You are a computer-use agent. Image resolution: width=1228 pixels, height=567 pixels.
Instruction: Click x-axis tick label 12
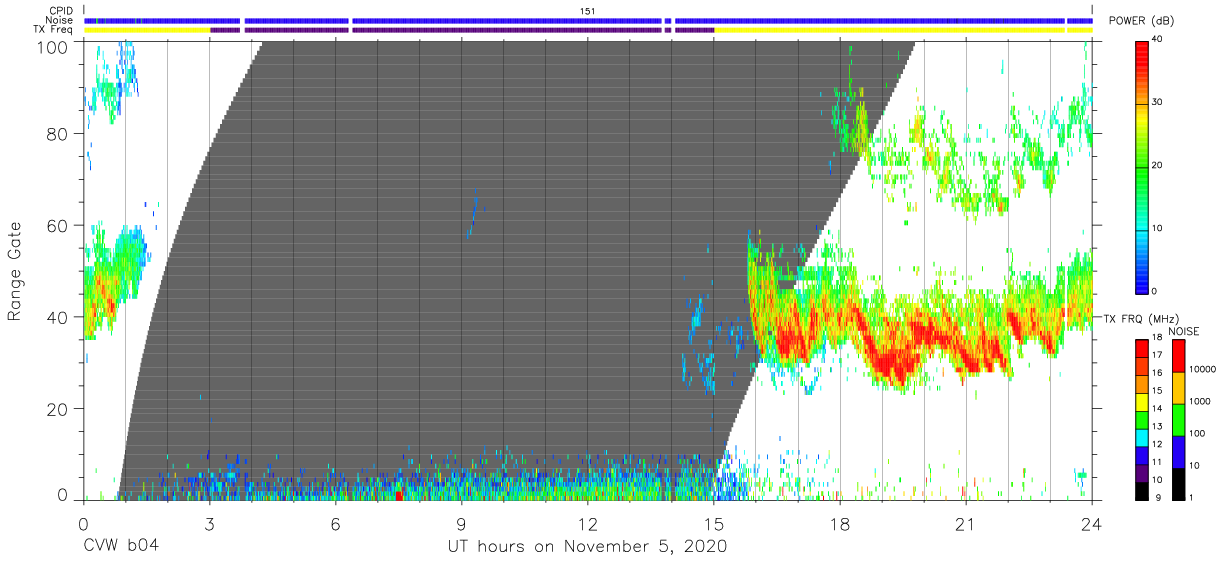[x=587, y=524]
